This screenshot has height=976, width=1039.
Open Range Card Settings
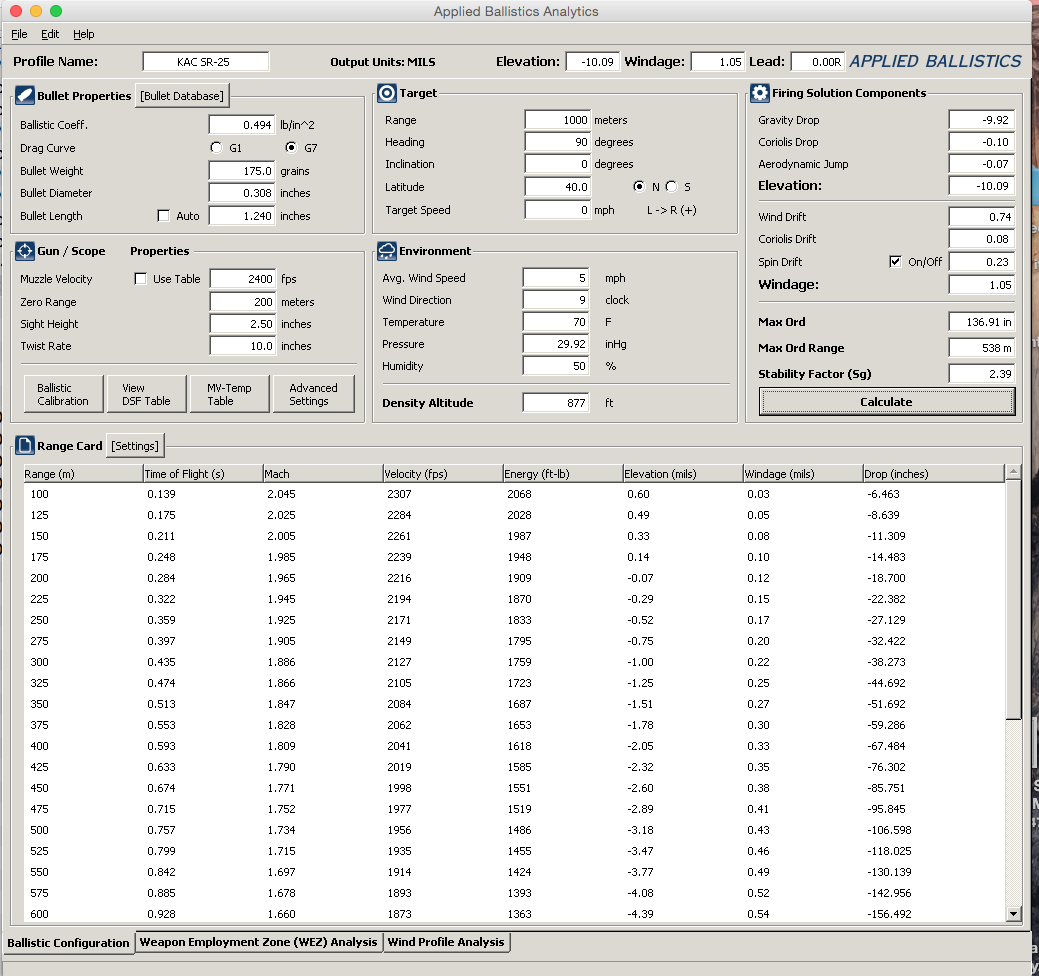135,446
